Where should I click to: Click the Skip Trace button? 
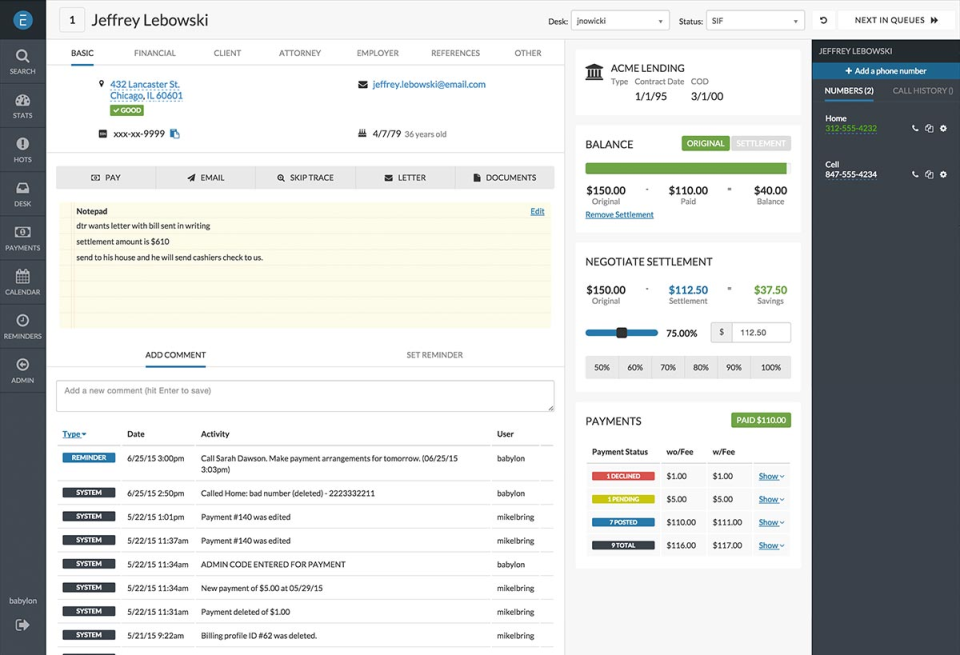coord(305,178)
